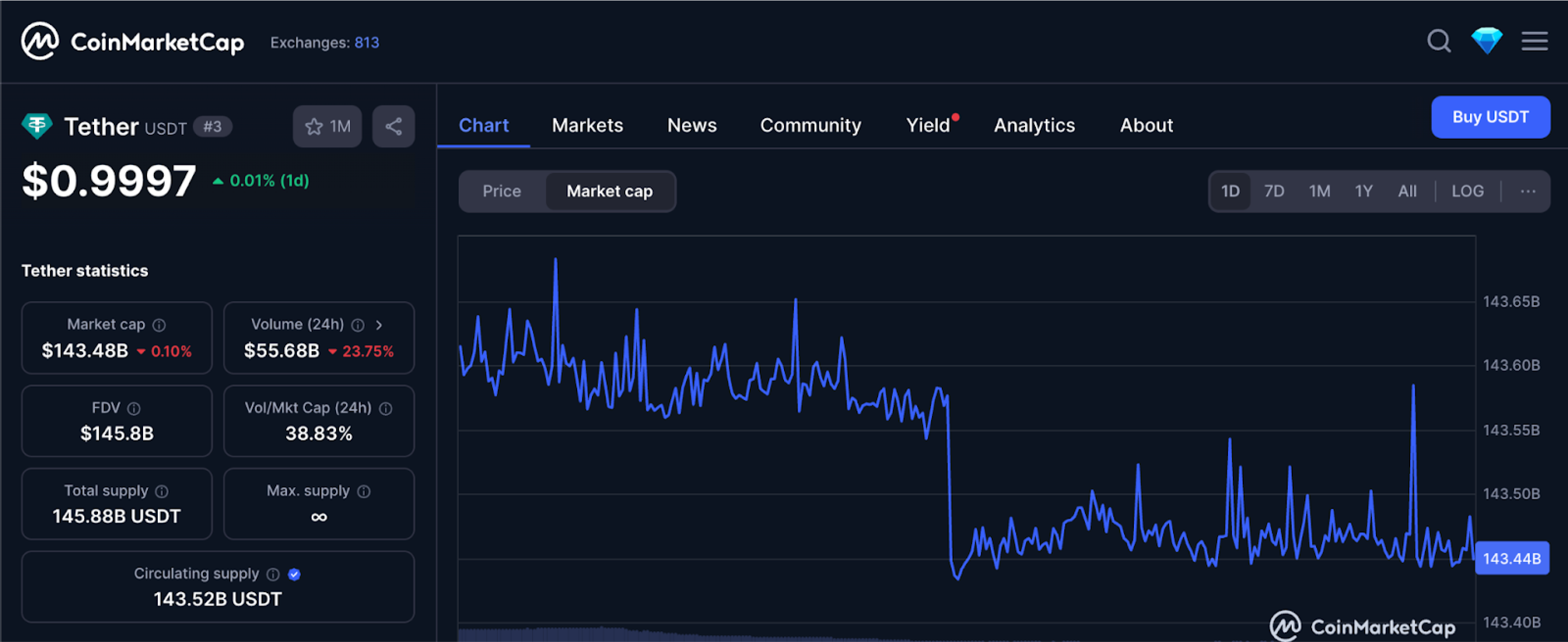Click the Buy USDT button
The height and width of the screenshot is (642, 1568).
1490,117
